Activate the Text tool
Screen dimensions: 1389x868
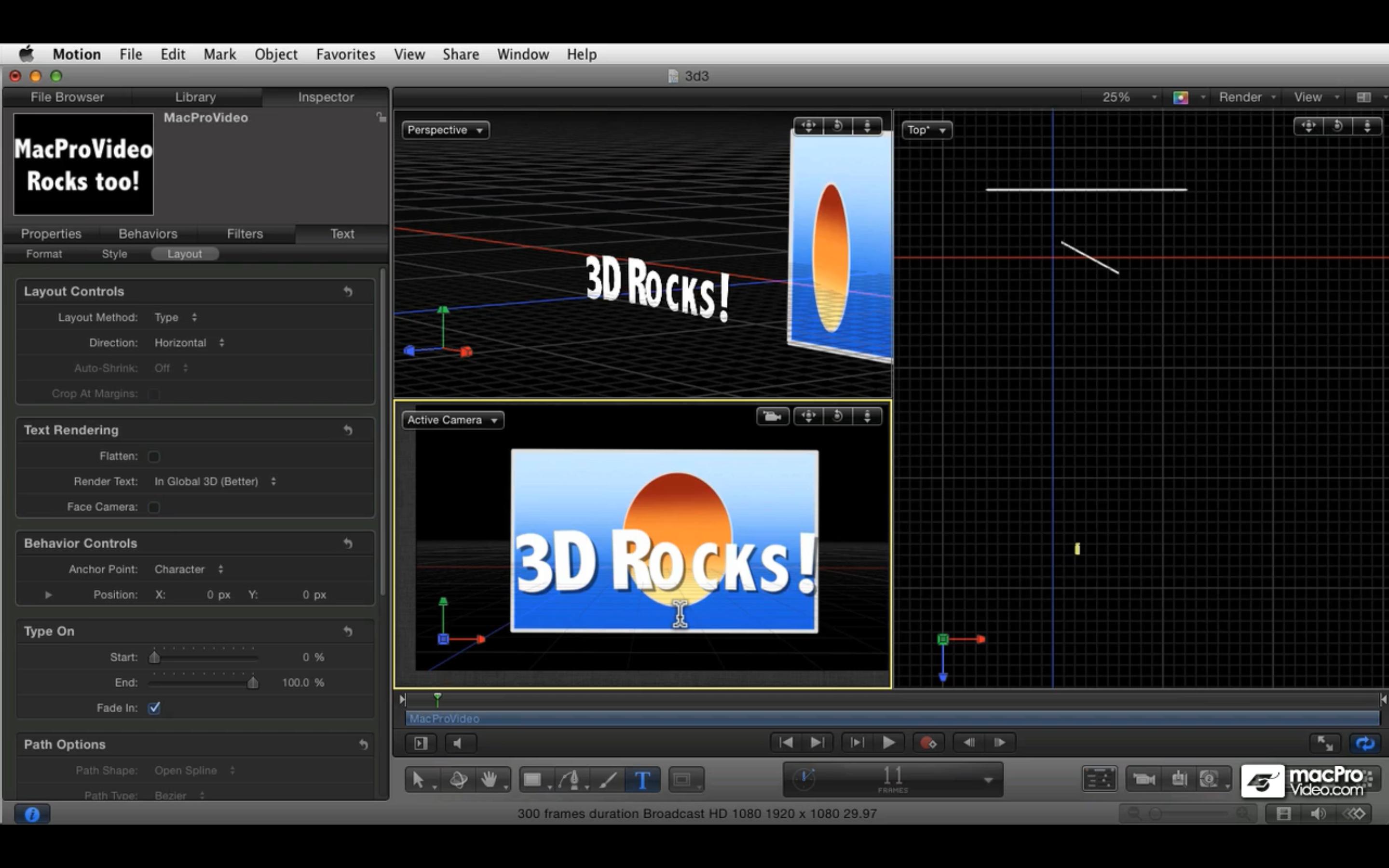point(642,779)
